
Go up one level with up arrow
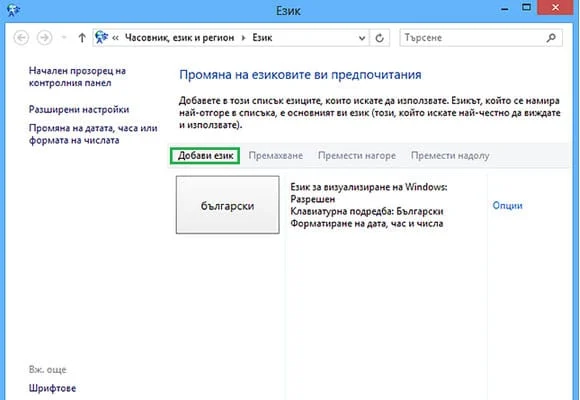82,38
